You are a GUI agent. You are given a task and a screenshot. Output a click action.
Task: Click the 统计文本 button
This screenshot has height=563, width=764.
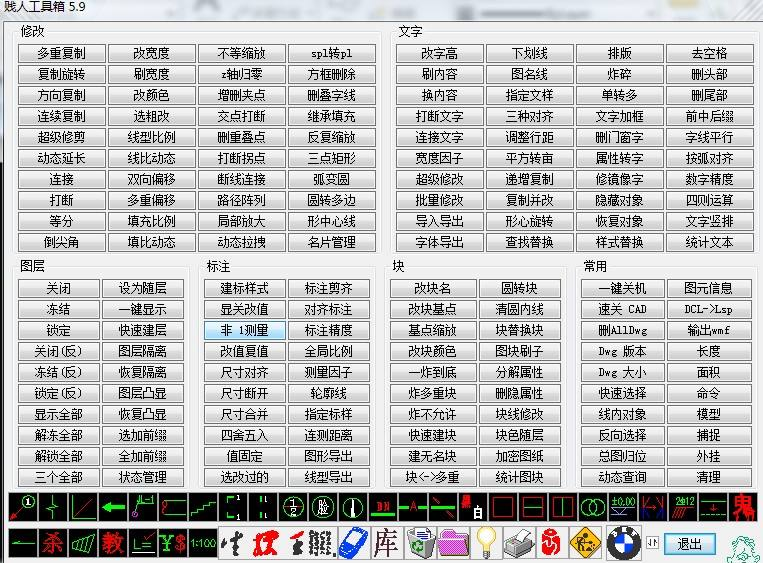tap(709, 242)
